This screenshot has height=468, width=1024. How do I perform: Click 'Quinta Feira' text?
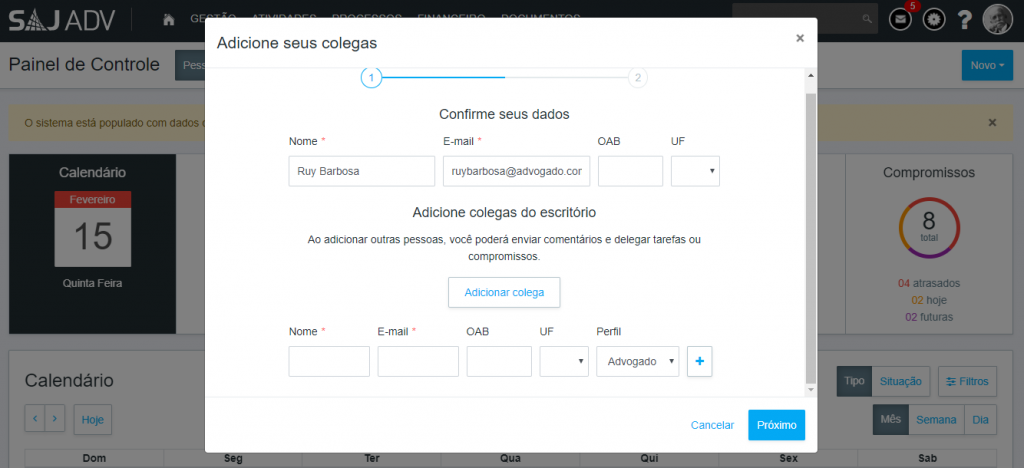click(93, 283)
